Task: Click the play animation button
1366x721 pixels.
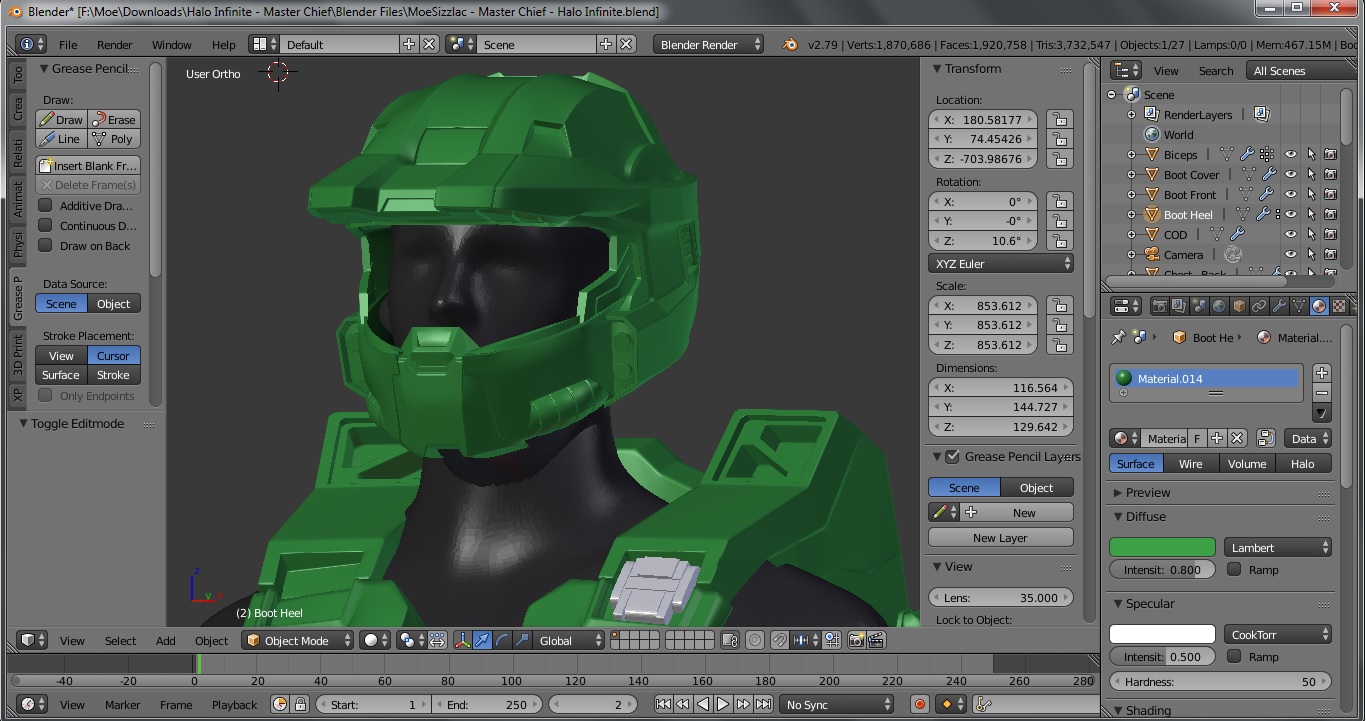Action: pyautogui.click(x=723, y=705)
